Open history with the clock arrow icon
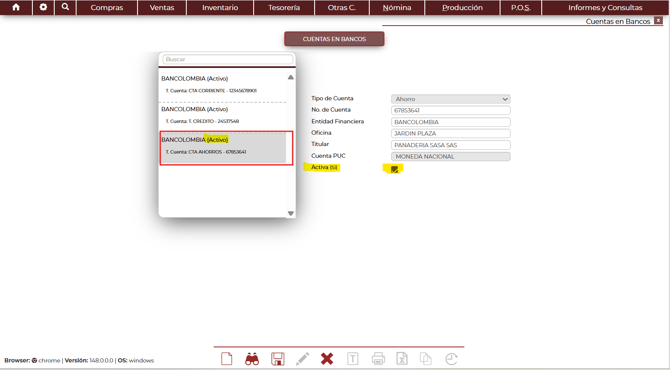 (451, 358)
